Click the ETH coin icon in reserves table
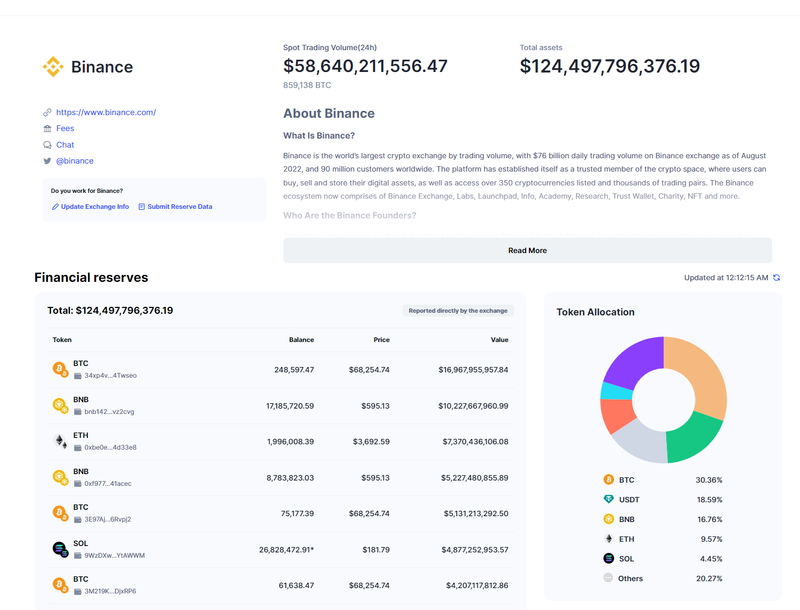The width and height of the screenshot is (800, 610). [x=60, y=441]
